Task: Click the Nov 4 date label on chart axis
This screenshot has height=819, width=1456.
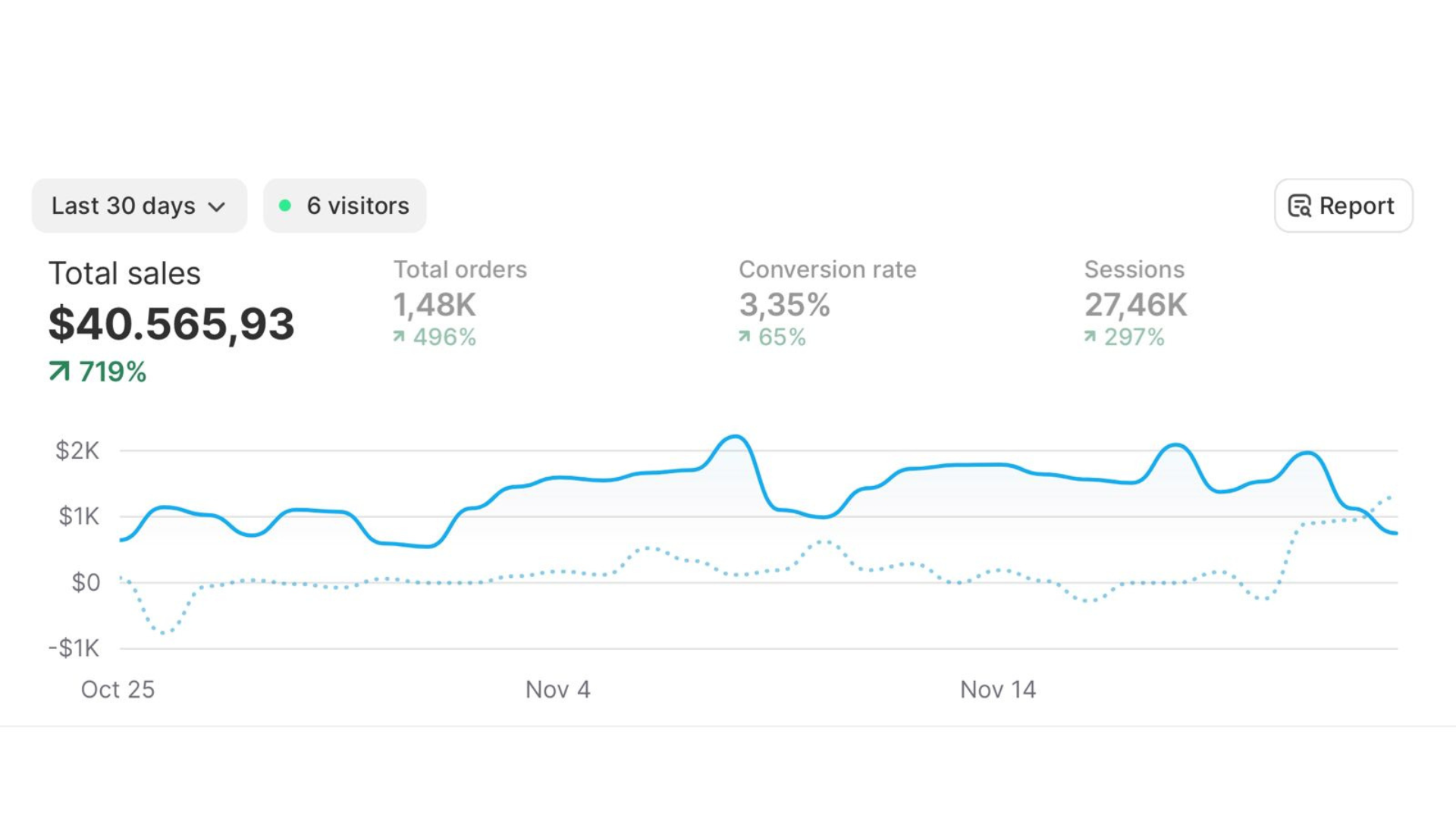Action: point(557,689)
